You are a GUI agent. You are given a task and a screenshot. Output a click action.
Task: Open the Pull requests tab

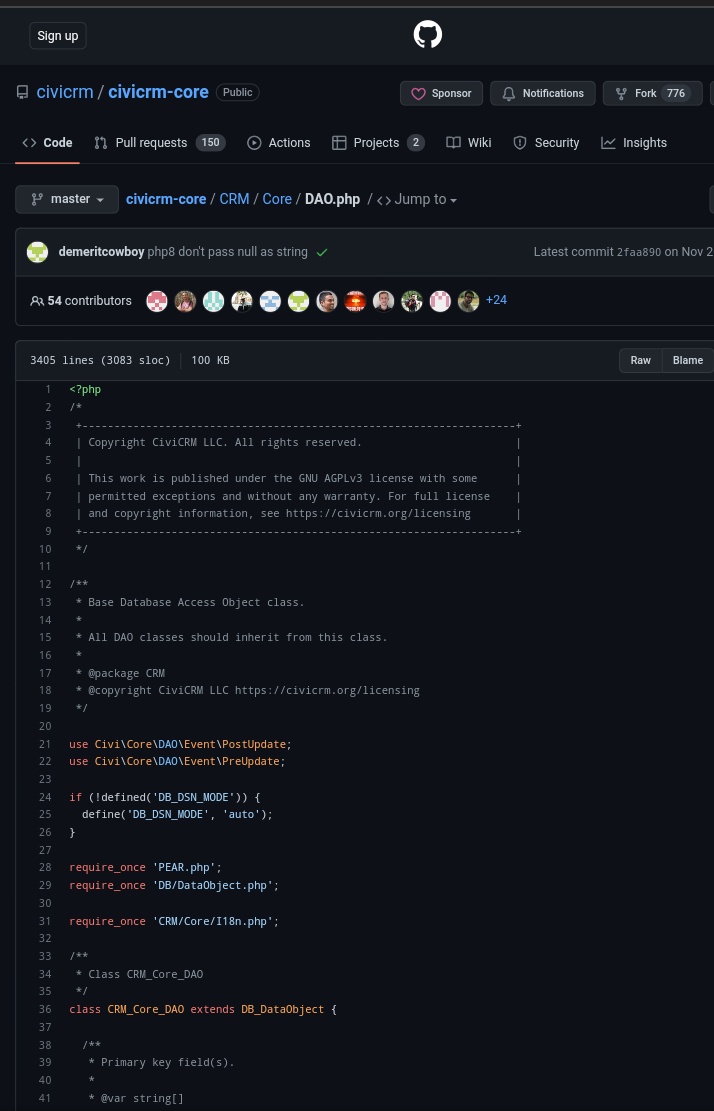click(x=159, y=142)
